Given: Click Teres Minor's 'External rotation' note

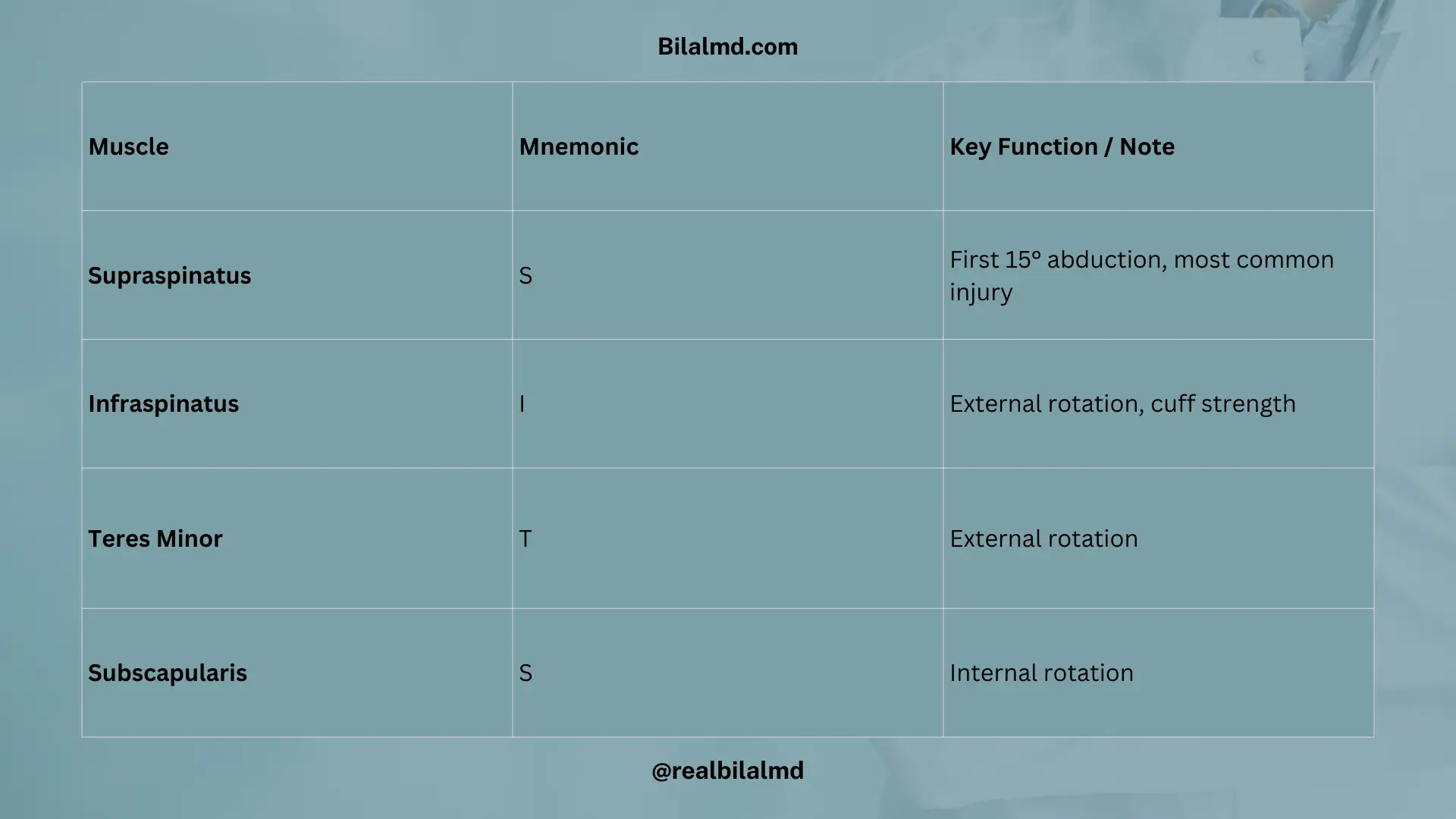Looking at the screenshot, I should (1043, 538).
